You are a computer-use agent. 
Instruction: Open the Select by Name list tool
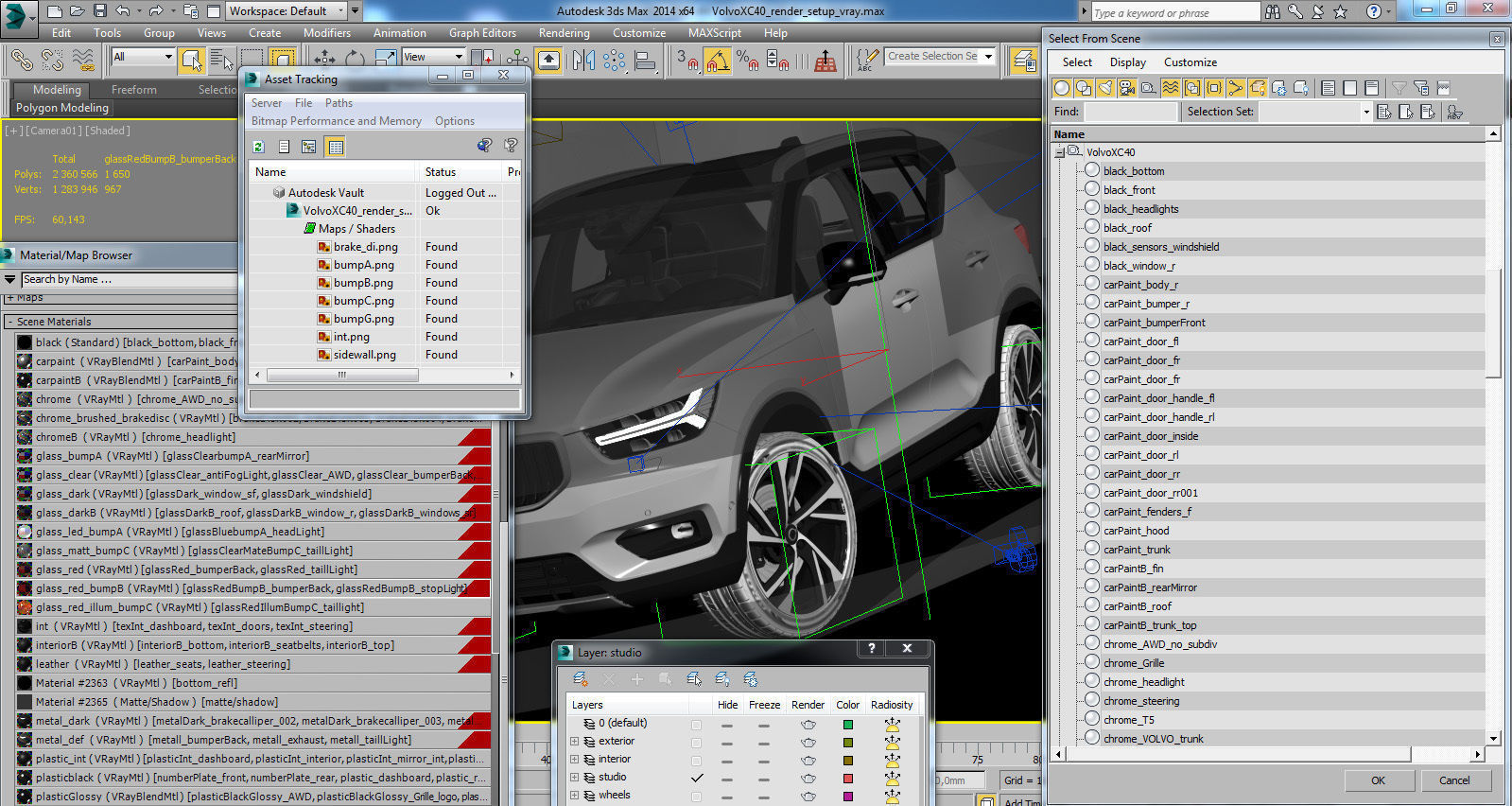click(x=221, y=60)
